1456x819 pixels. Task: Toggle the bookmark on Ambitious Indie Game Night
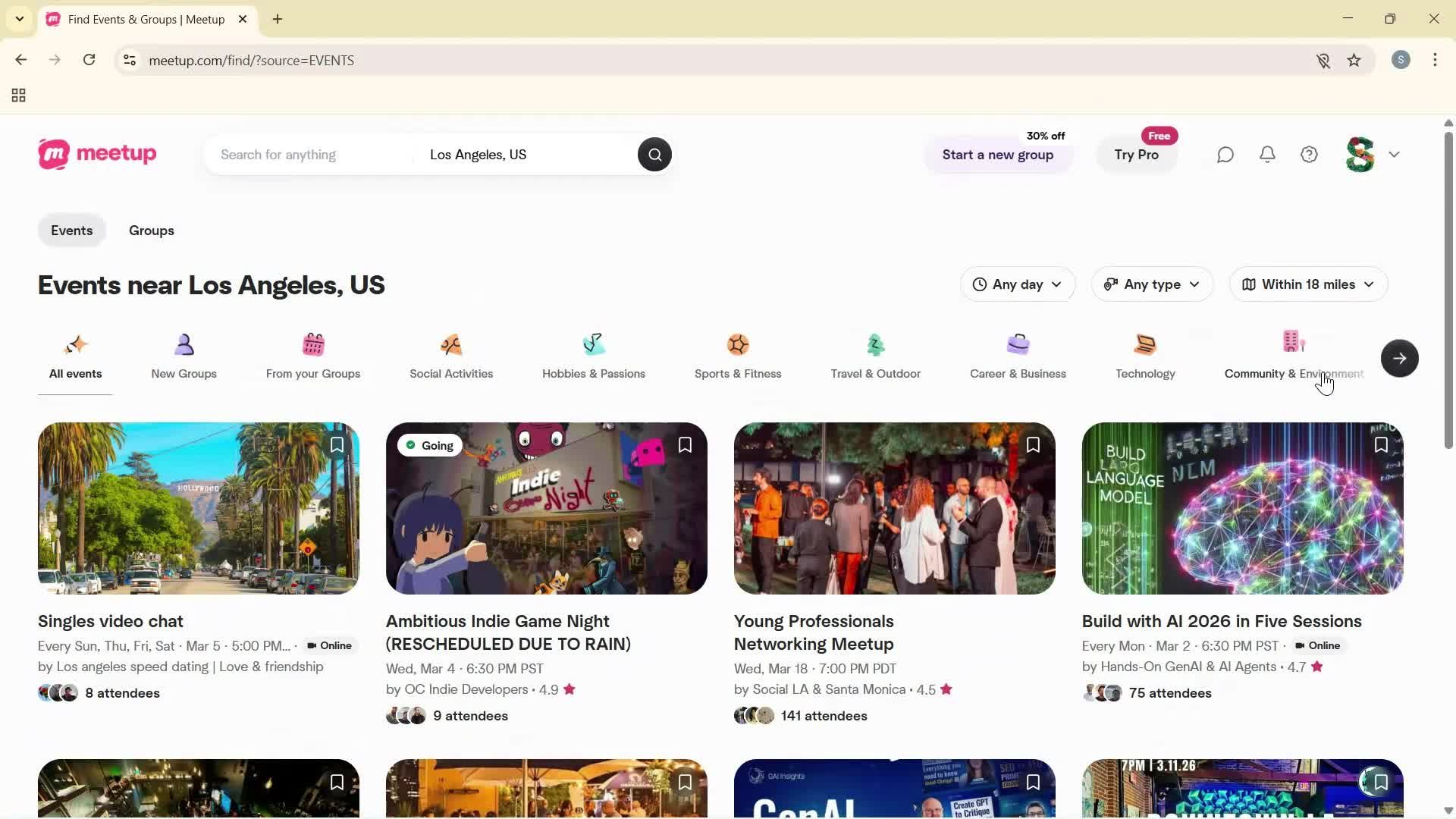click(685, 444)
